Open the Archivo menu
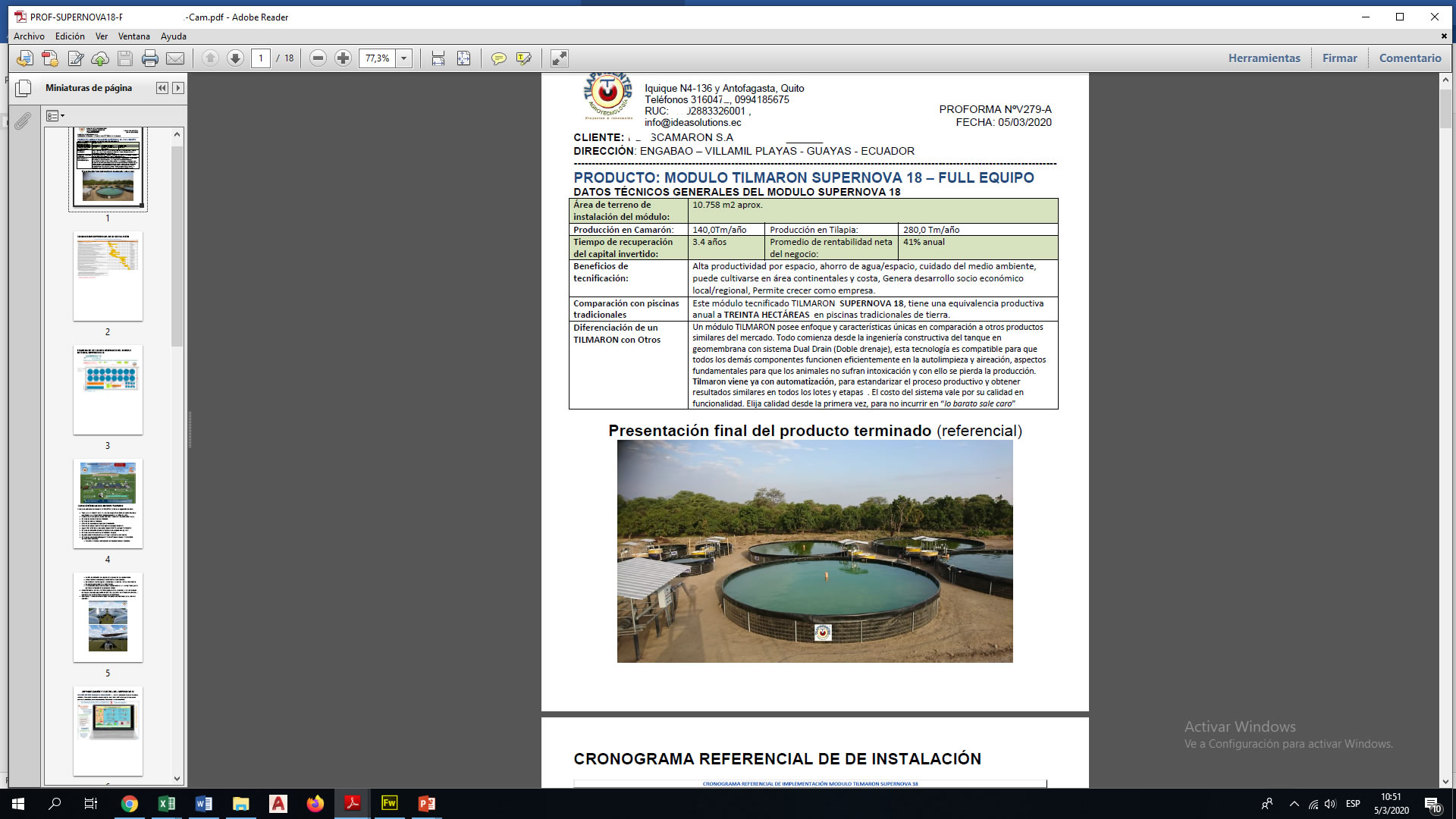 point(29,36)
